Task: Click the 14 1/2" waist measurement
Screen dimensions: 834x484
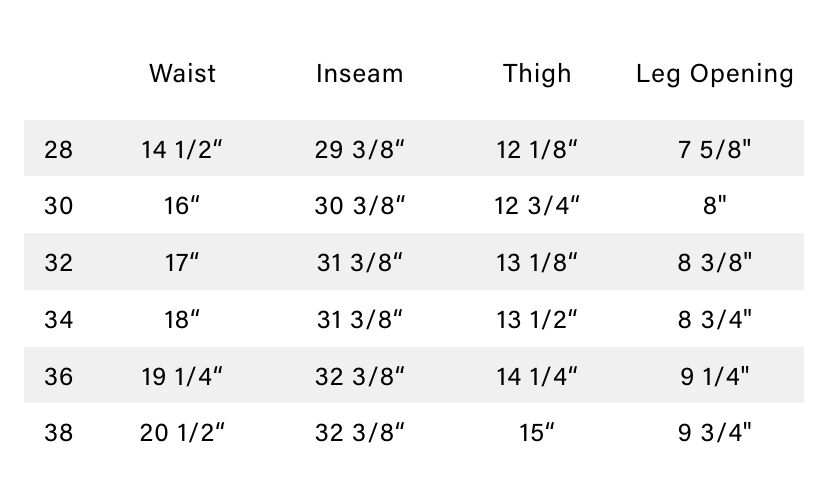Action: (x=182, y=150)
